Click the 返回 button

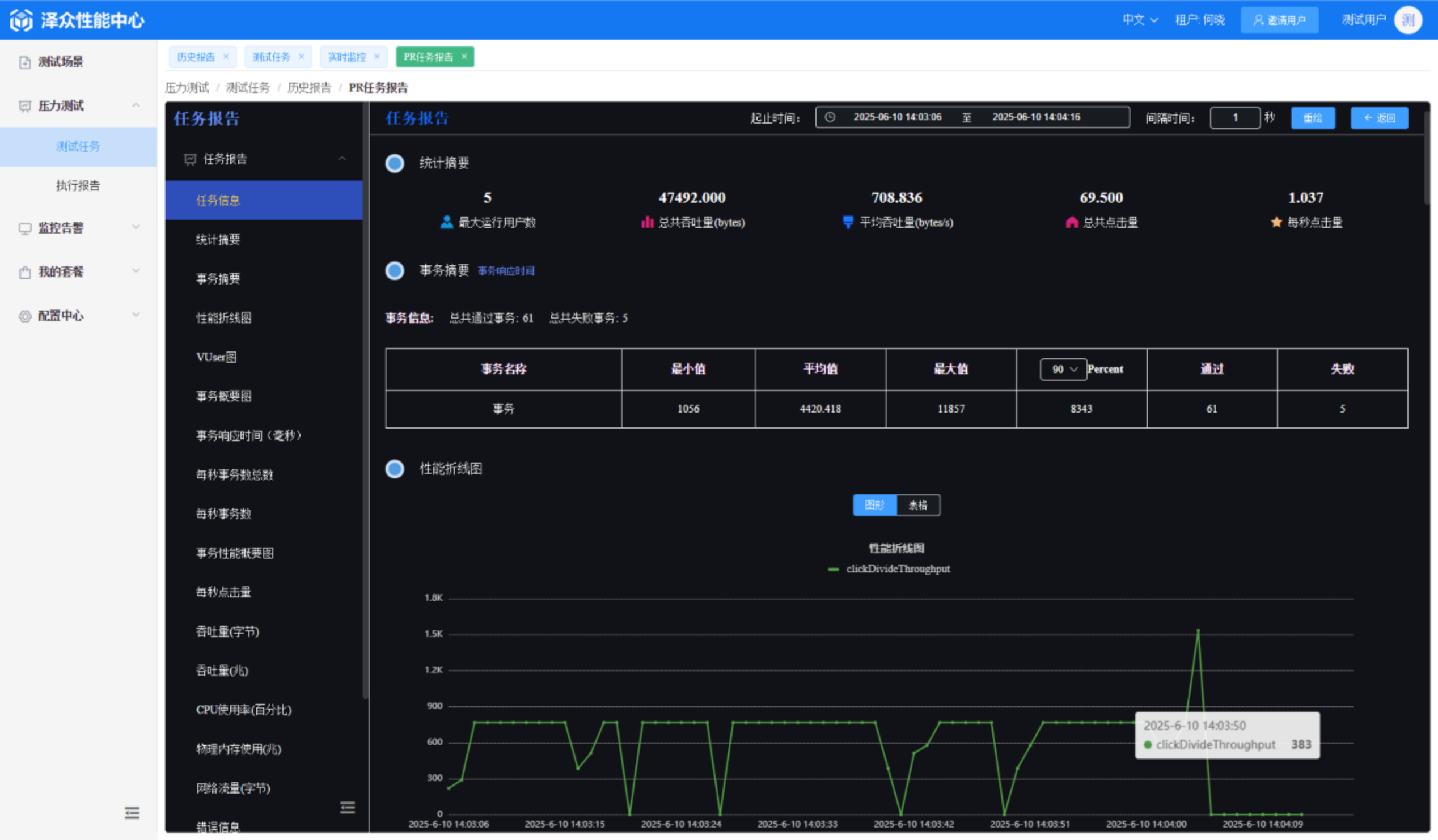click(1379, 118)
